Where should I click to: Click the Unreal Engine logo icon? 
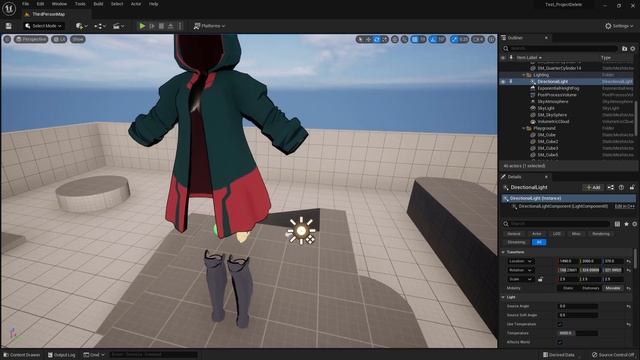[x=9, y=8]
